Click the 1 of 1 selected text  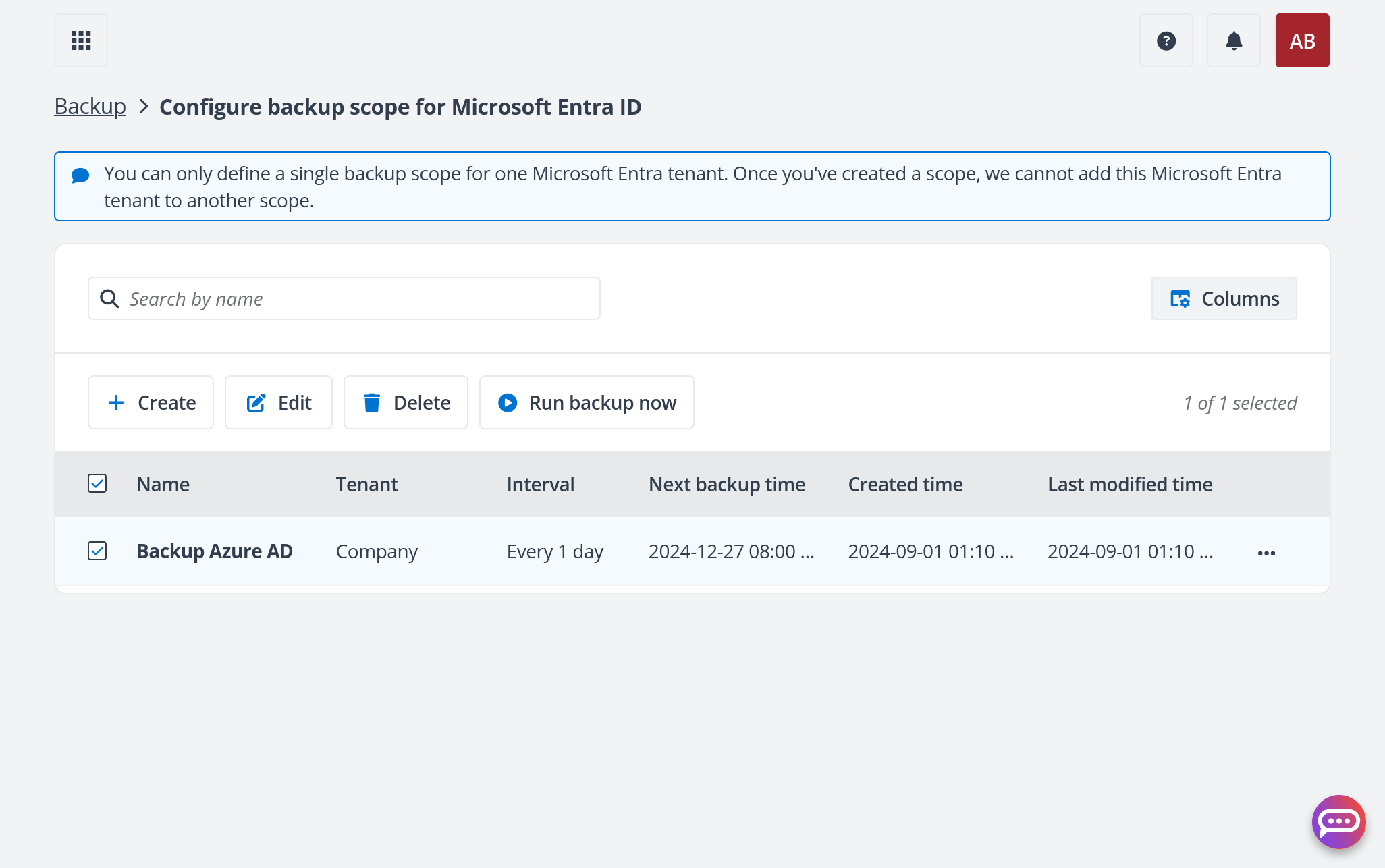point(1240,403)
